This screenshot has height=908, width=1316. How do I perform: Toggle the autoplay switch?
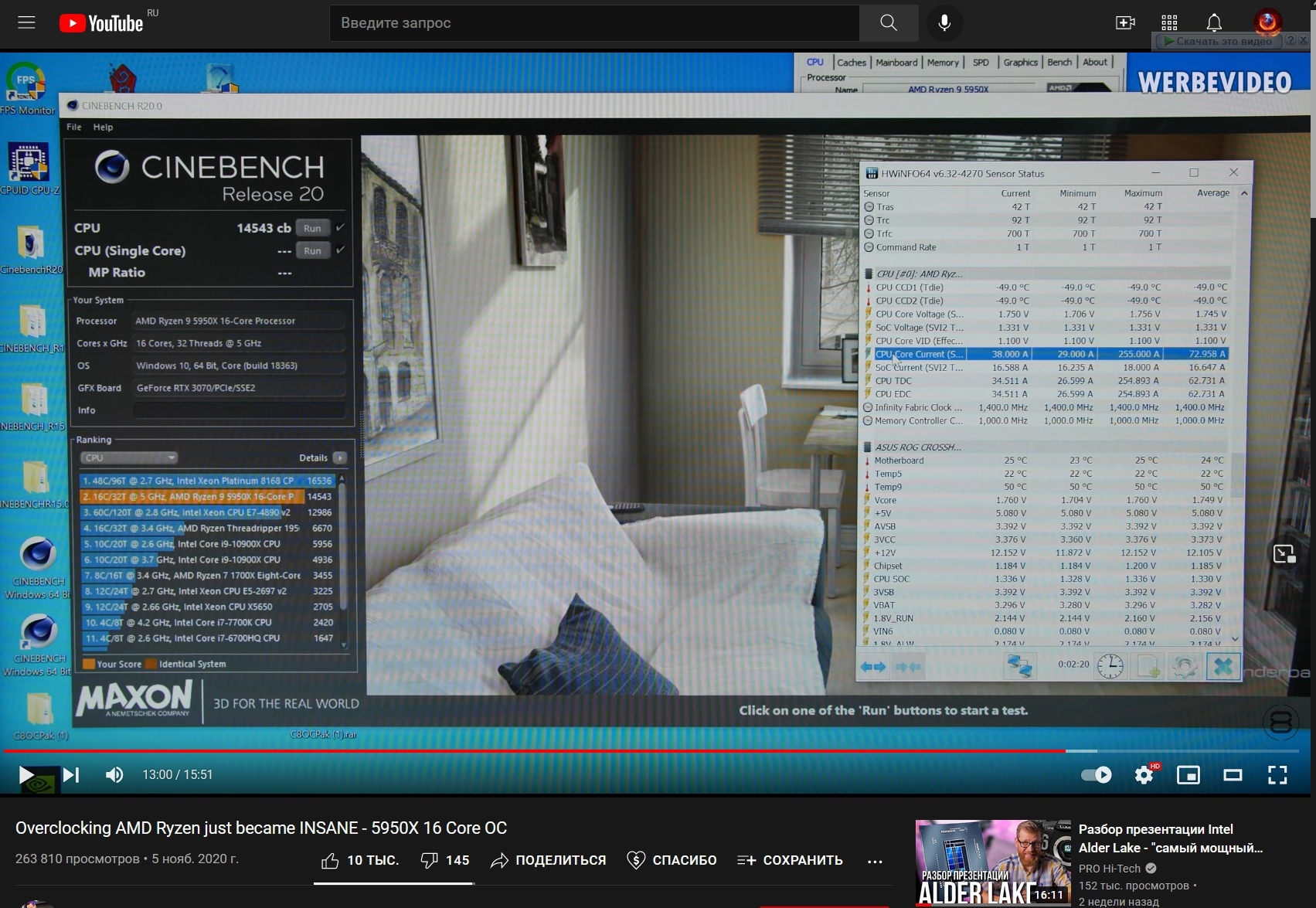tap(1096, 775)
